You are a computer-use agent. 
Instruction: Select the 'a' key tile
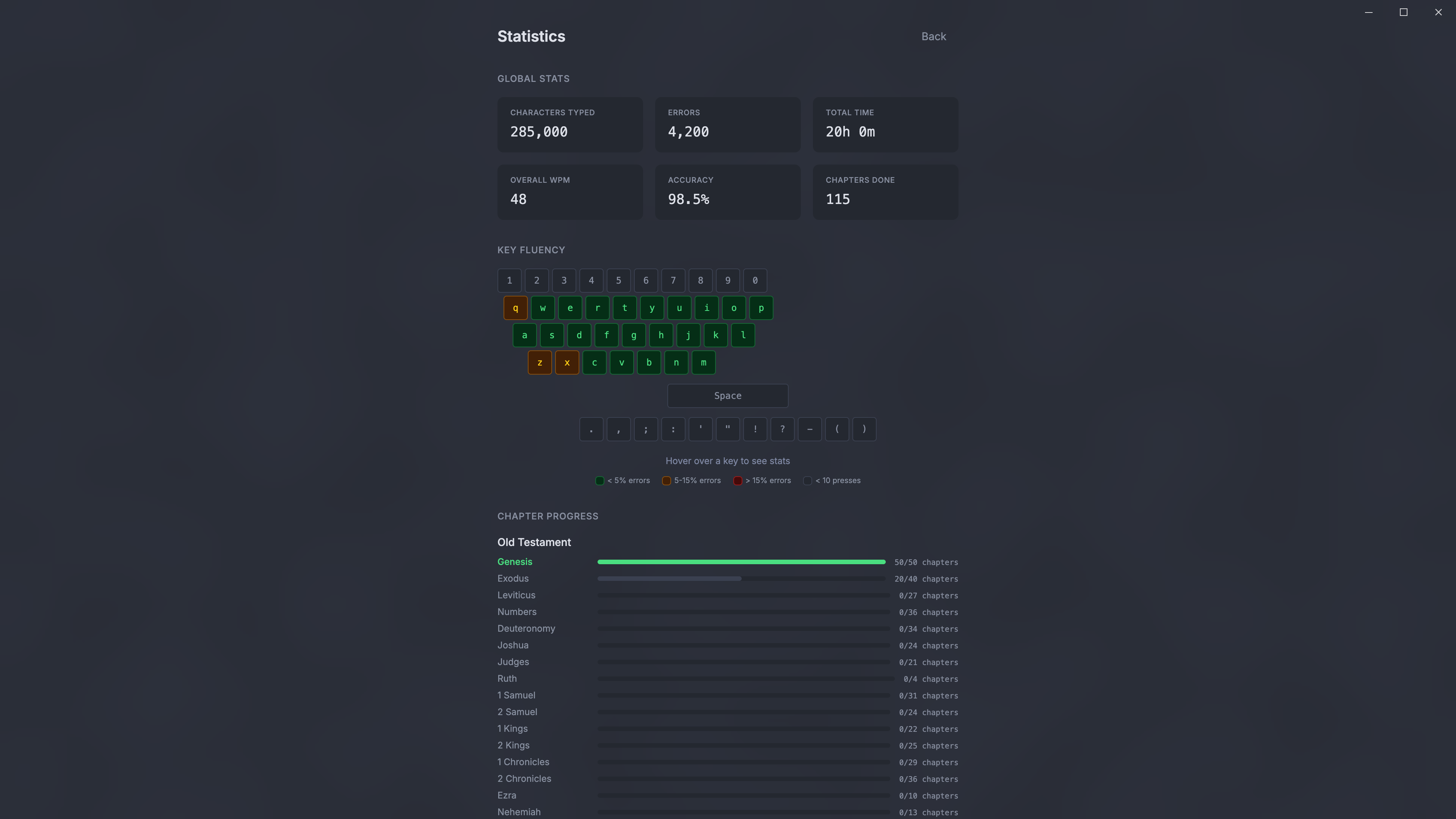point(524,335)
